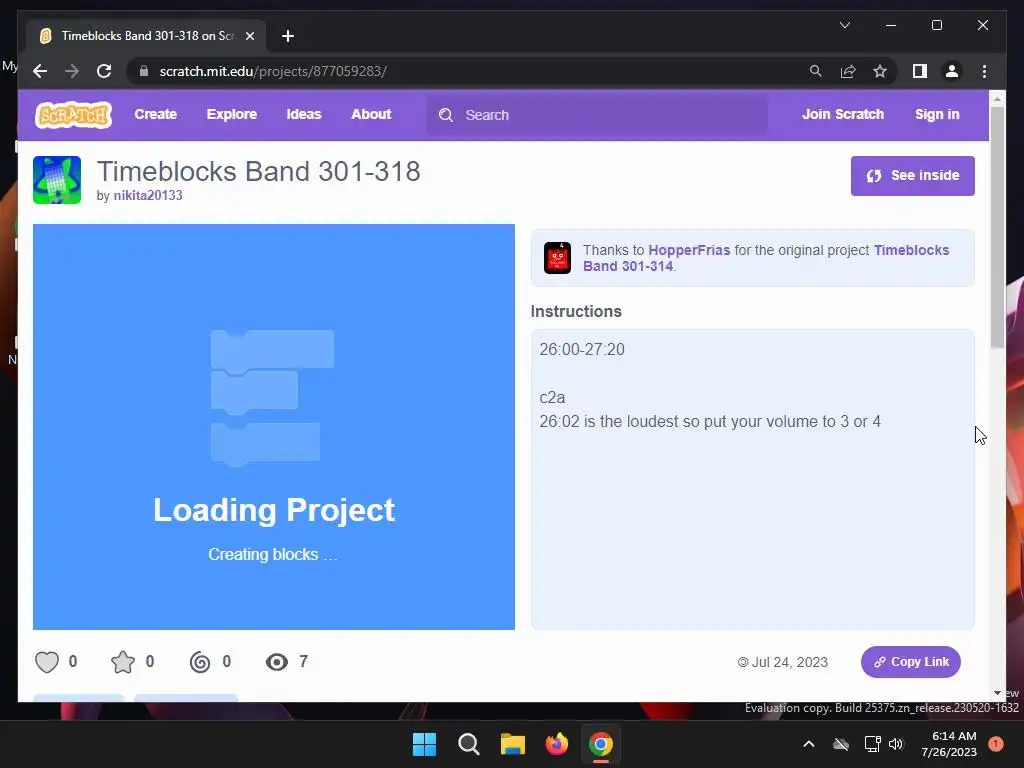Click the scrollbar up arrow
This screenshot has height=768, width=1024.
point(997,99)
